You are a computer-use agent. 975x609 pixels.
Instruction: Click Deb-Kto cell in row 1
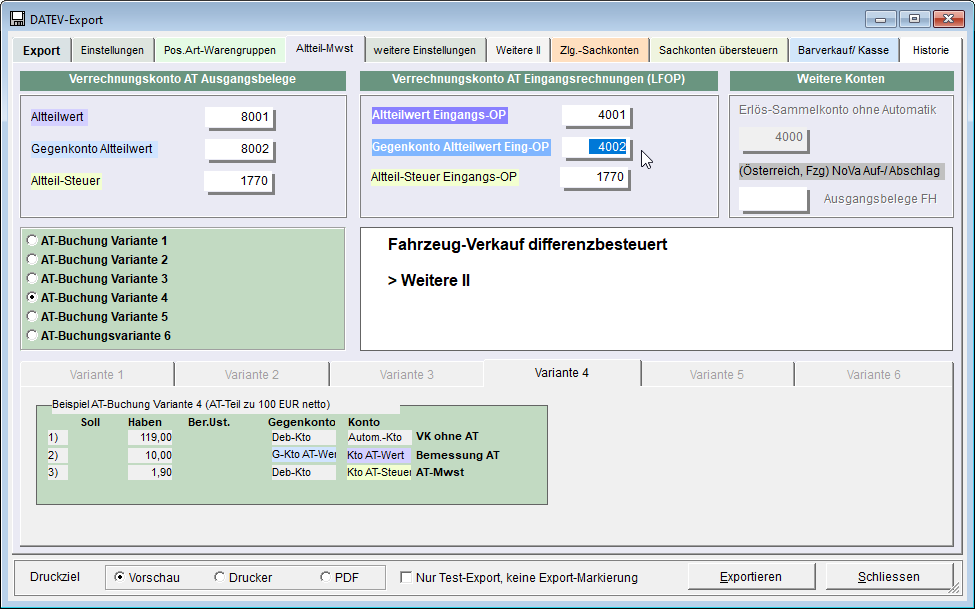pos(303,437)
